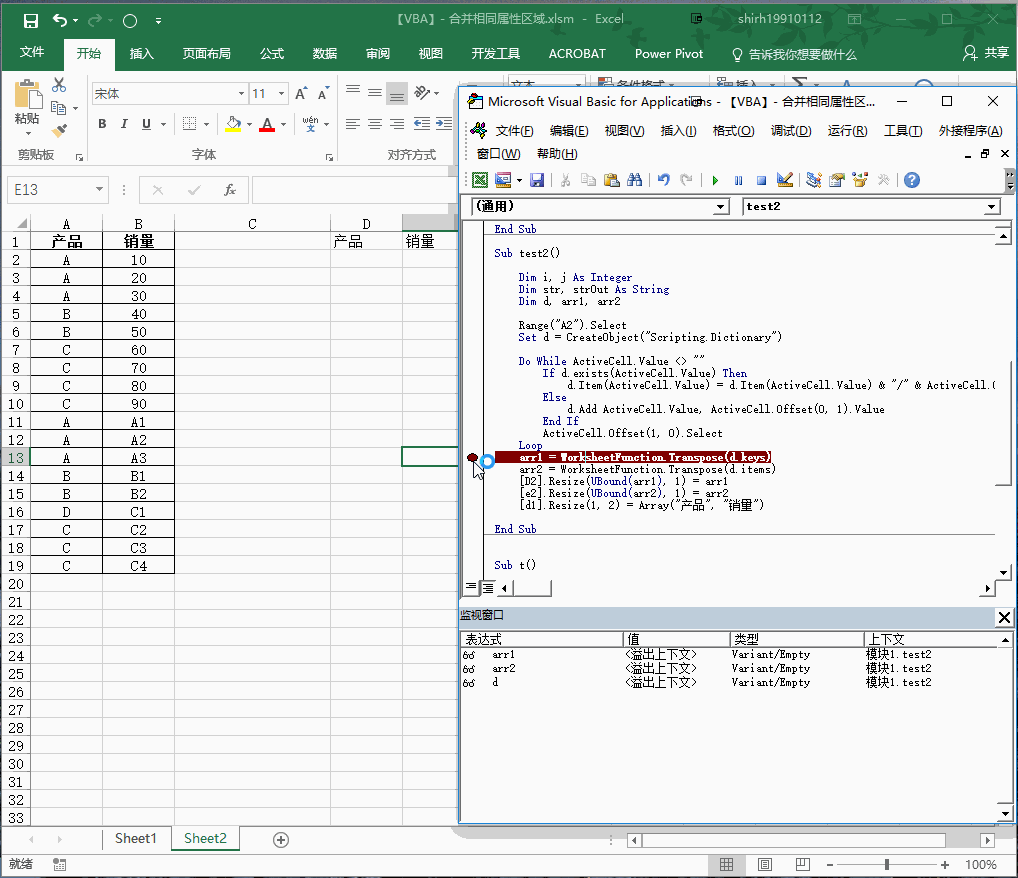This screenshot has height=878, width=1018.
Task: Switch to Excel via the VBA toolbar icon
Action: [480, 180]
